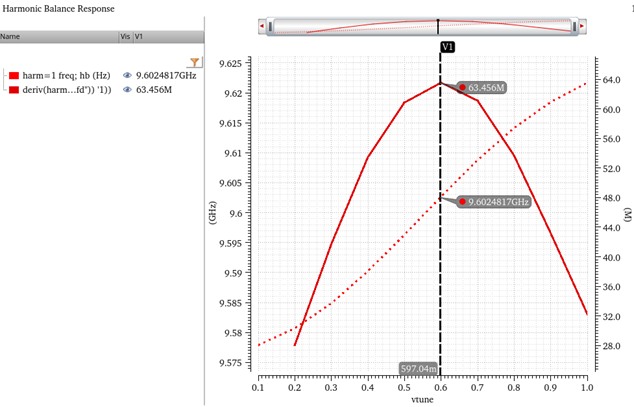Click the filter funnel icon above the legend
The height and width of the screenshot is (407, 634).
click(195, 62)
